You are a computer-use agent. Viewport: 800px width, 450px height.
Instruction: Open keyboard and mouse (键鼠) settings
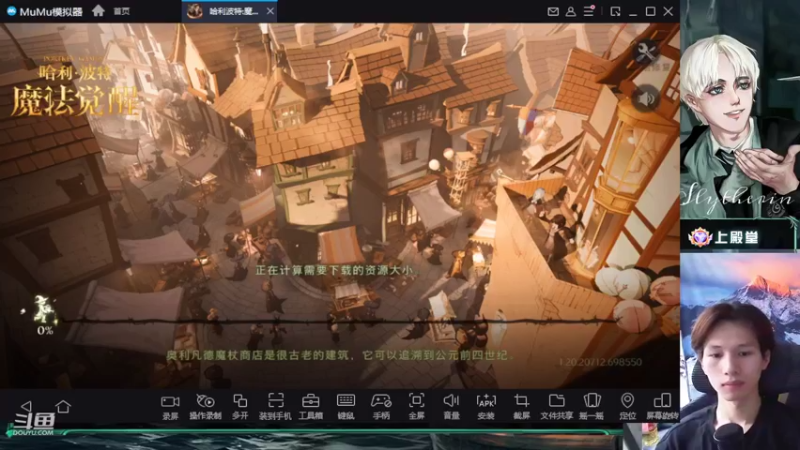[345, 407]
